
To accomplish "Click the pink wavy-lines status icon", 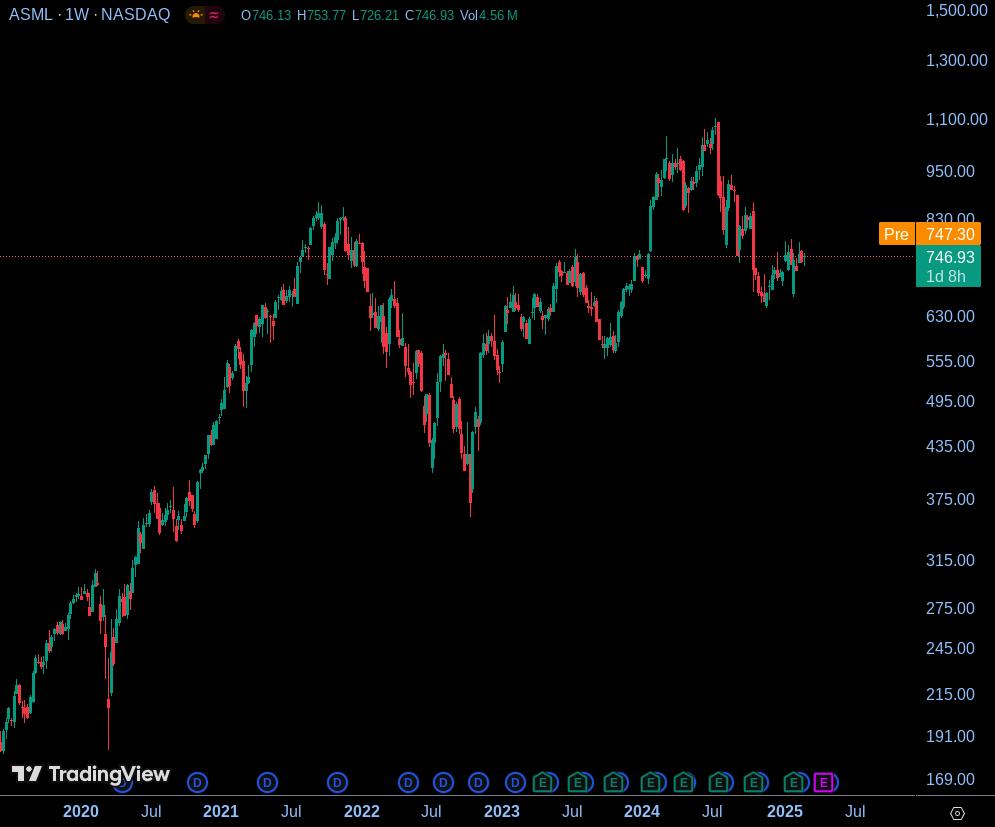I will 214,15.
